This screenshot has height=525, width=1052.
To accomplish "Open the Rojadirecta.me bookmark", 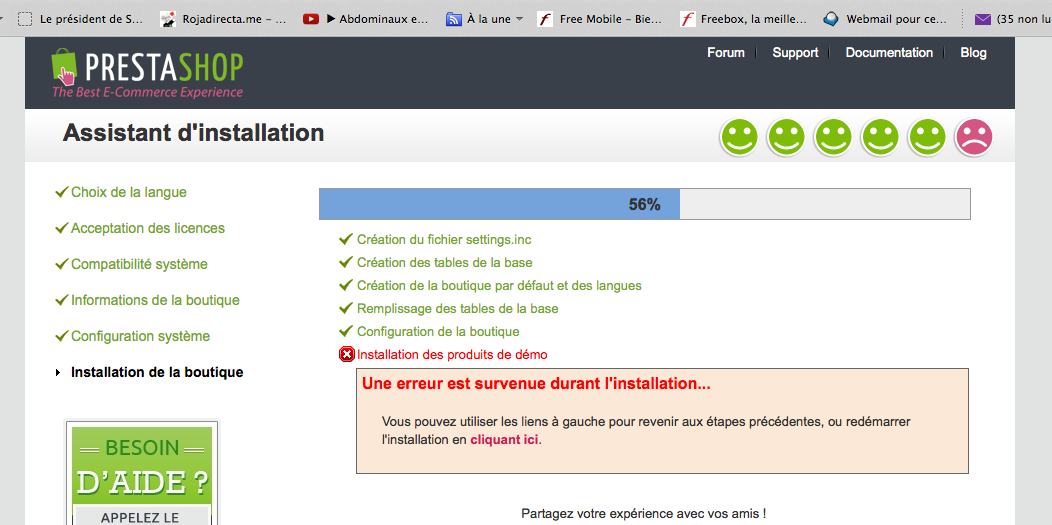I will click(224, 19).
